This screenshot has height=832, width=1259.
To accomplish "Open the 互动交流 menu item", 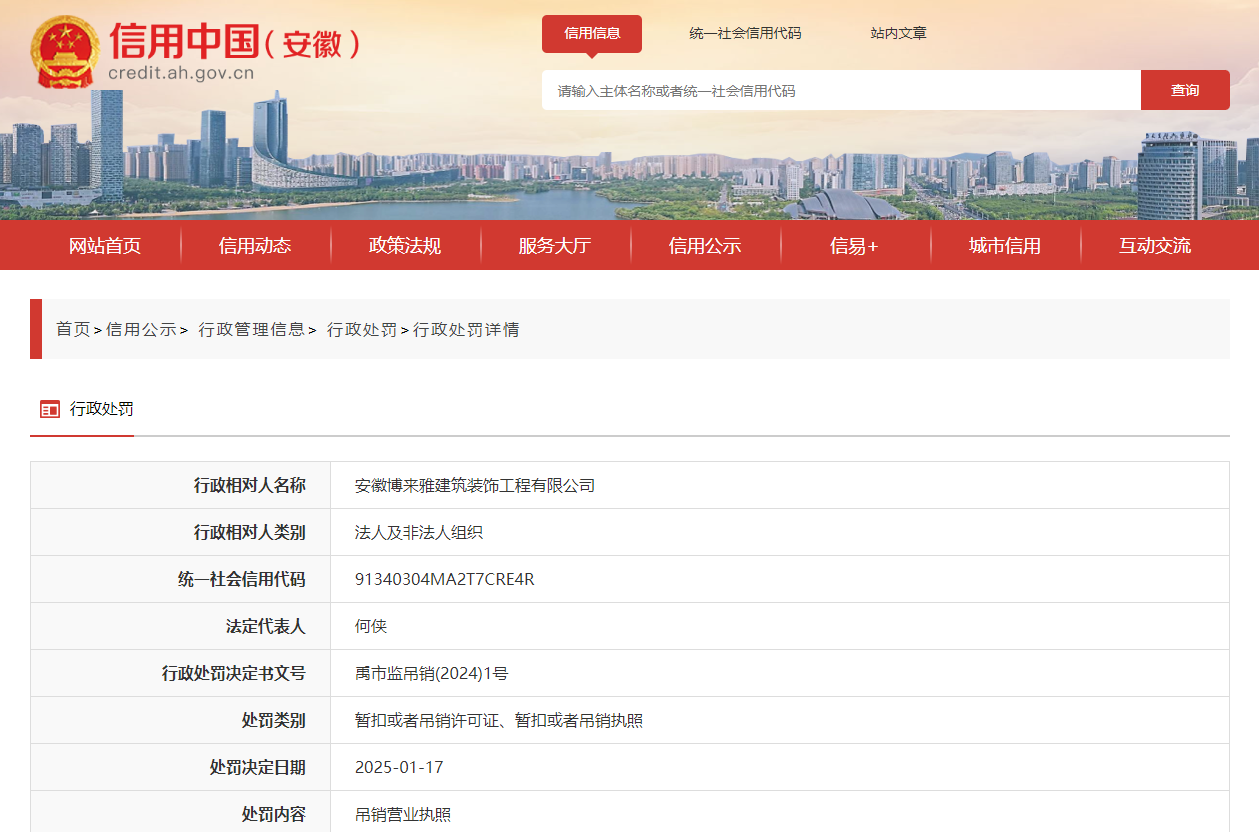I will (x=1155, y=245).
